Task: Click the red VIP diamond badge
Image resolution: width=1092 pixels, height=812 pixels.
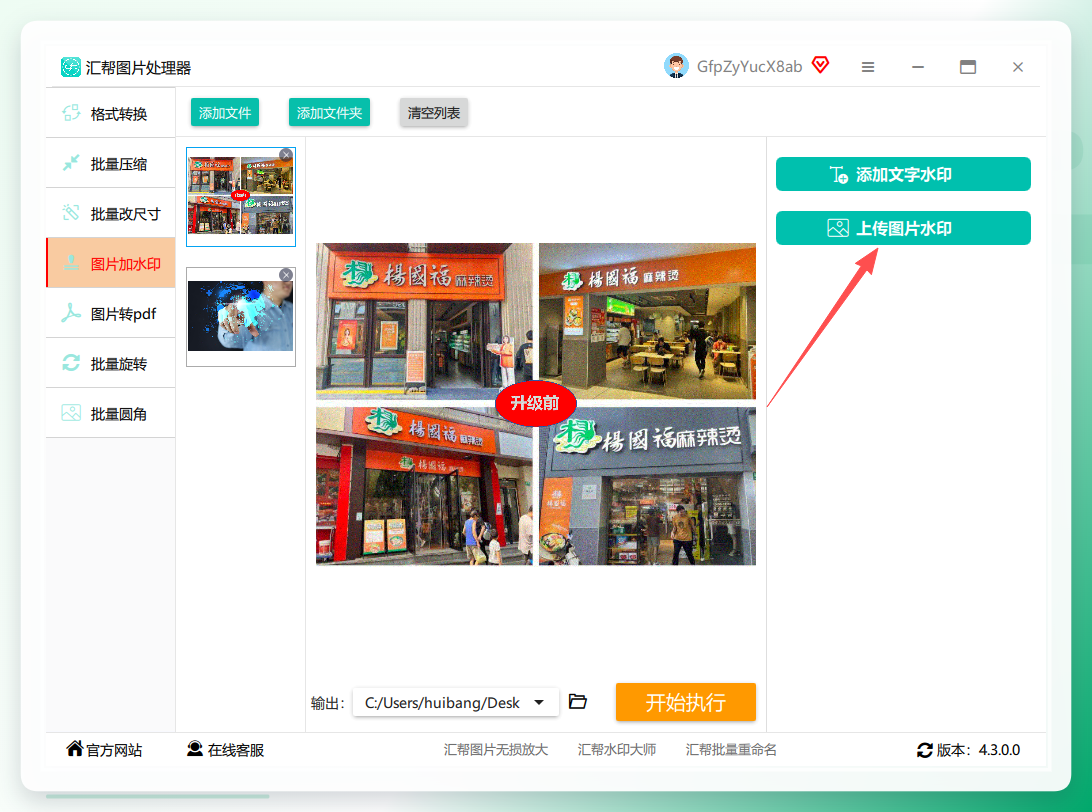Action: coord(820,65)
